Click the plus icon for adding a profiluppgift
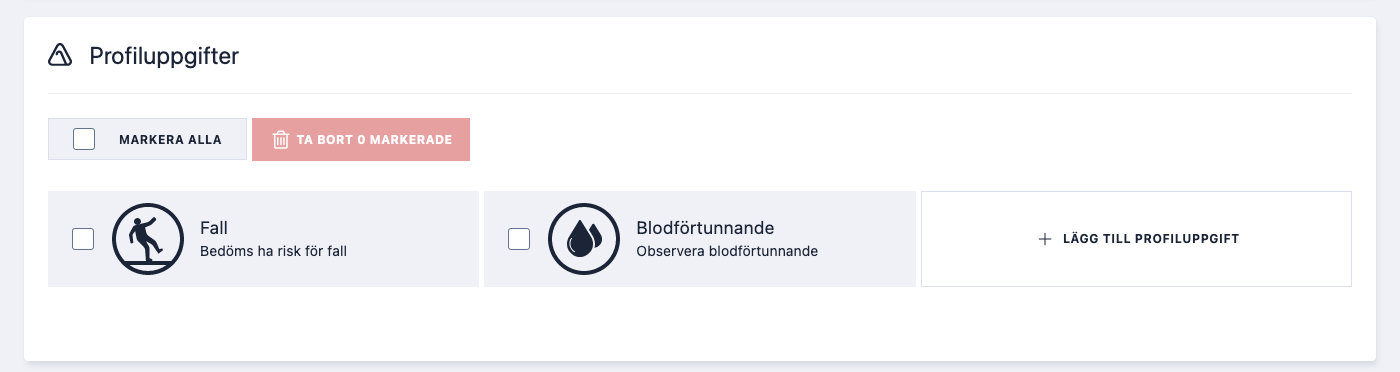 [1045, 239]
